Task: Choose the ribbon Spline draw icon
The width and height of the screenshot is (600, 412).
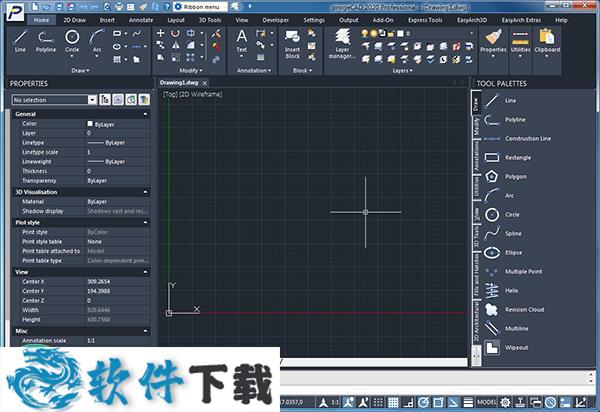Action: (x=137, y=34)
